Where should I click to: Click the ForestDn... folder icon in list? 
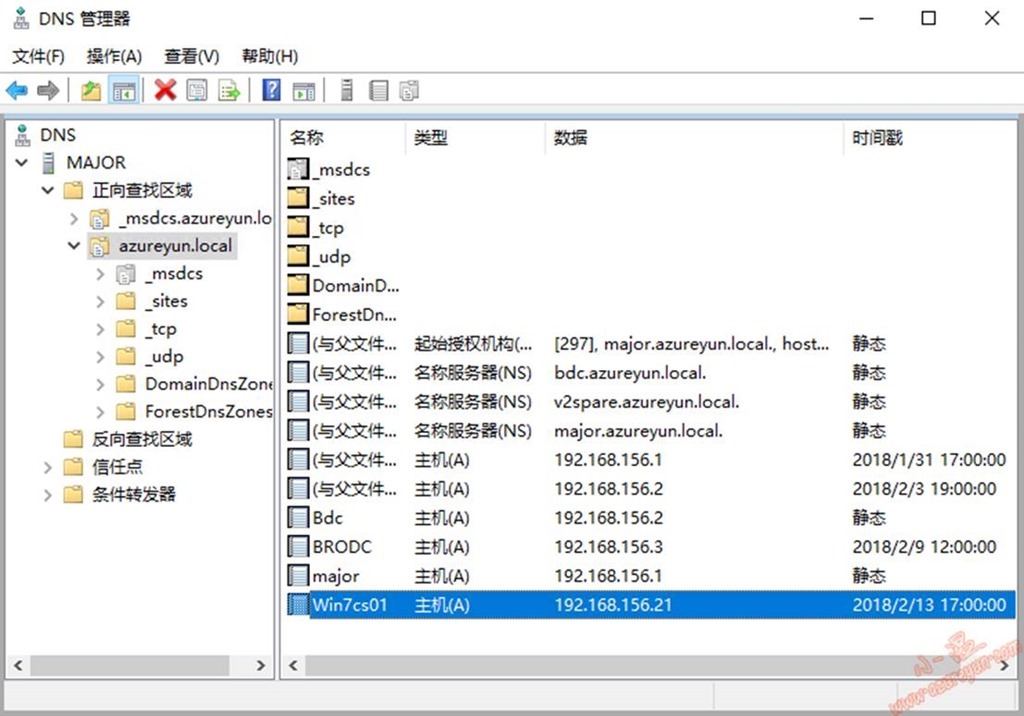pyautogui.click(x=298, y=315)
